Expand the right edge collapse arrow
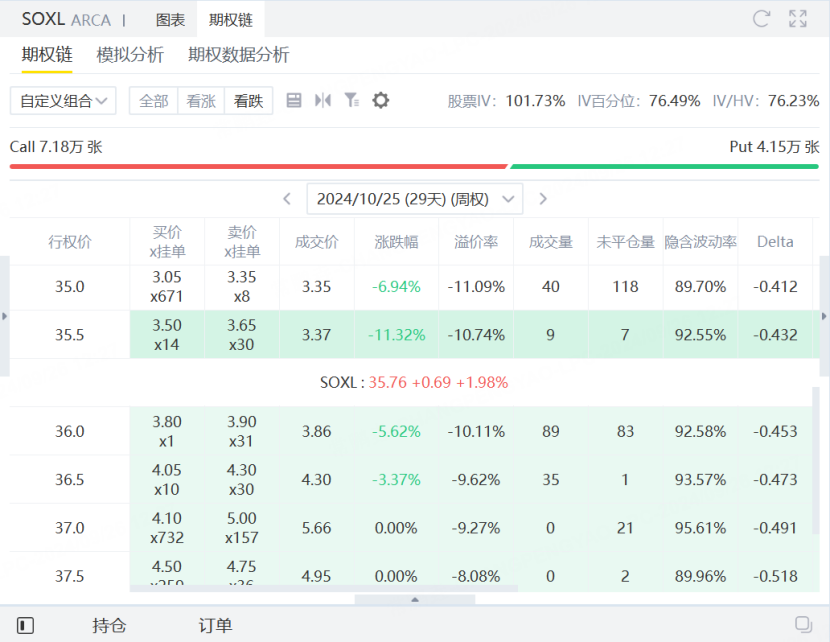830x642 pixels. (824, 316)
